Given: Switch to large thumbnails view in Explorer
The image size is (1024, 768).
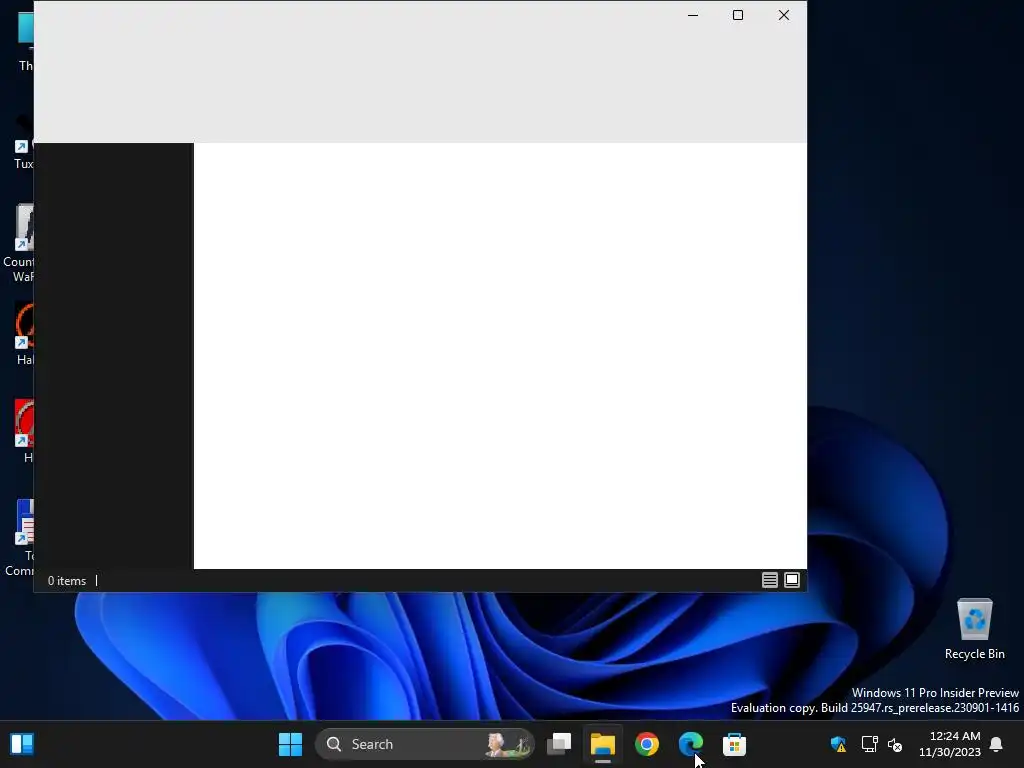Looking at the screenshot, I should [x=792, y=580].
